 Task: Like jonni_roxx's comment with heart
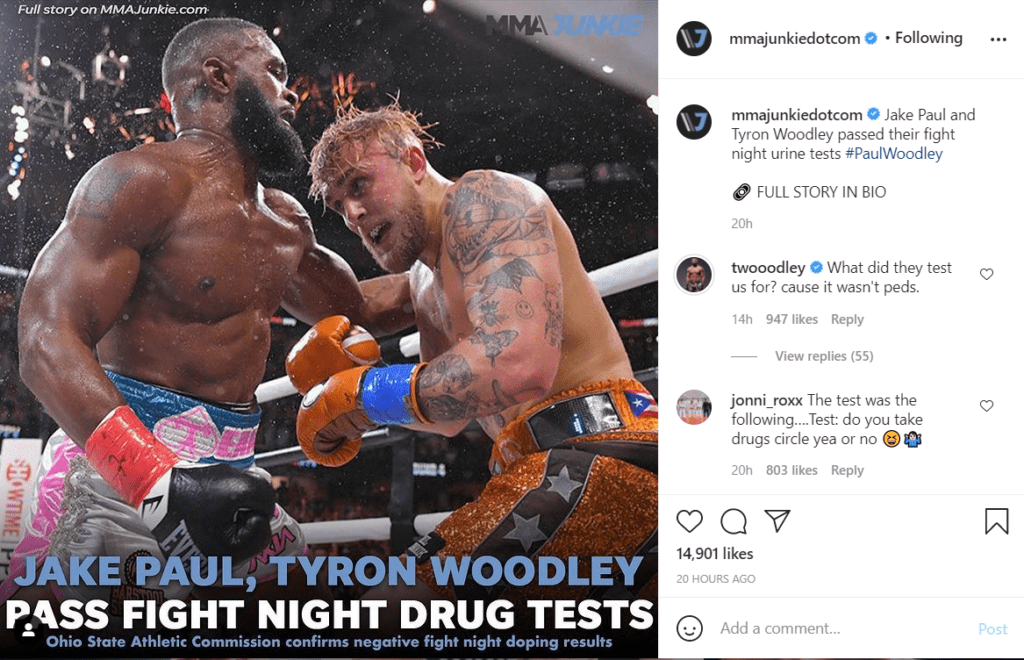pos(986,405)
